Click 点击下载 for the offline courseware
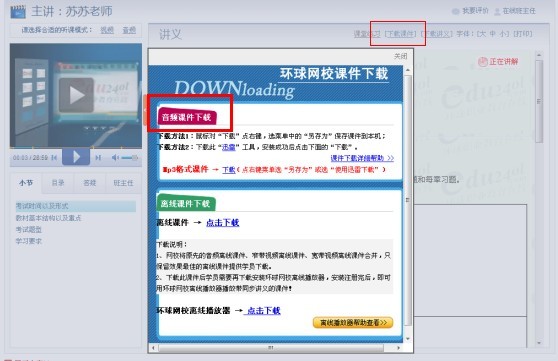The height and width of the screenshot is (361, 558). (223, 223)
